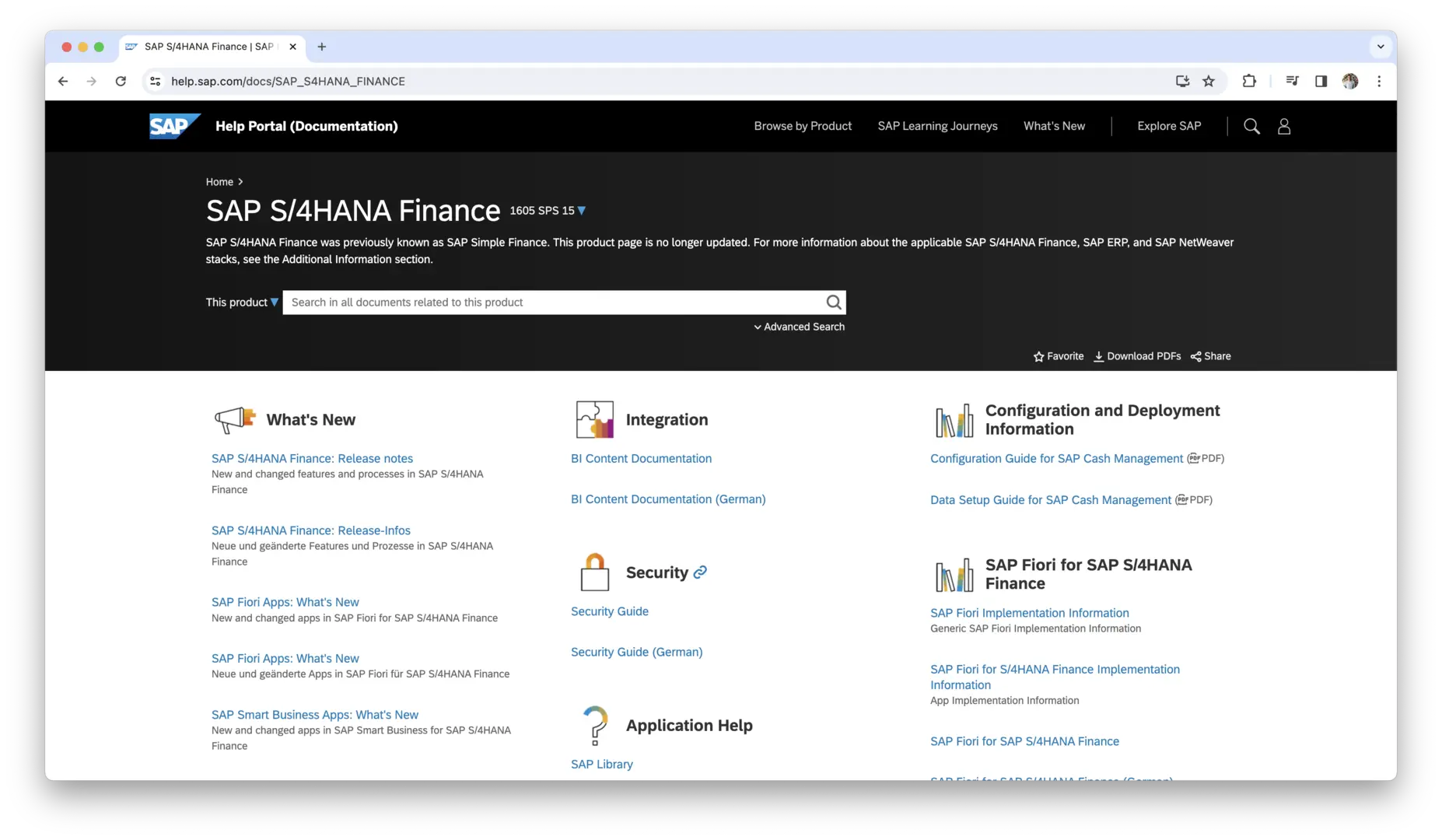1442x840 pixels.
Task: Open SAP S/4HANA Finance: Release-Infos link
Action: click(x=311, y=530)
